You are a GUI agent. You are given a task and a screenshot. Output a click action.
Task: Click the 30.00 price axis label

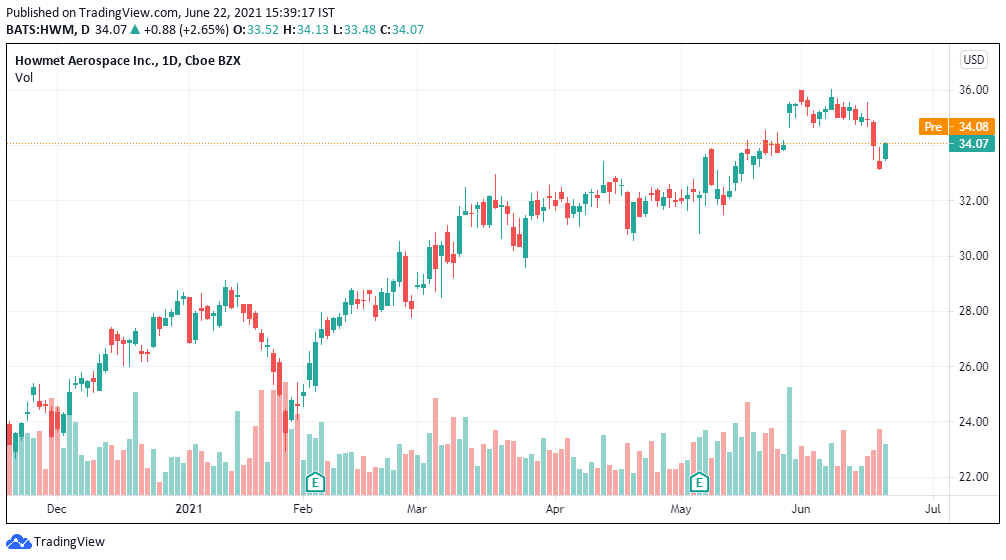click(973, 256)
